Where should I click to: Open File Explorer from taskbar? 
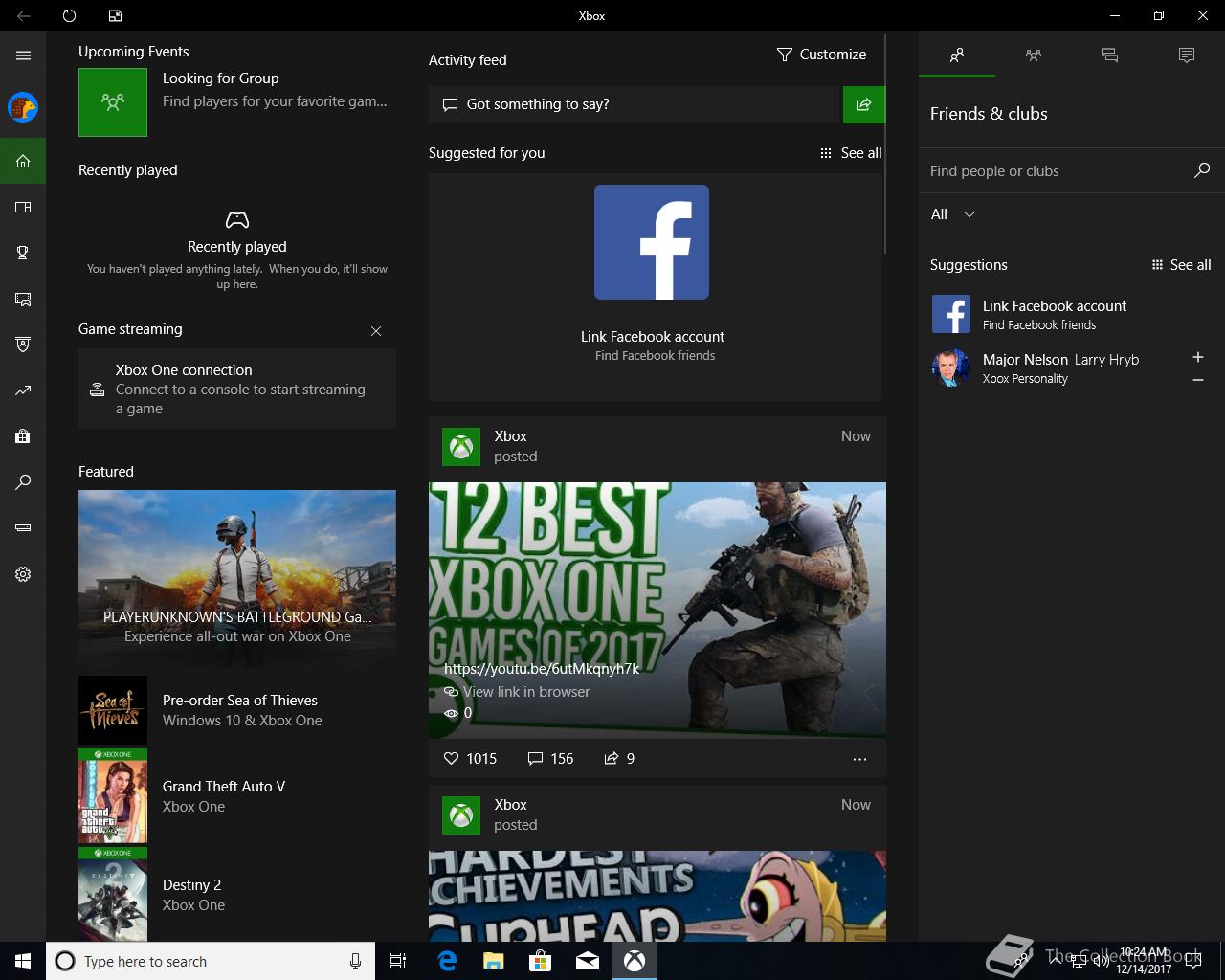tap(494, 961)
